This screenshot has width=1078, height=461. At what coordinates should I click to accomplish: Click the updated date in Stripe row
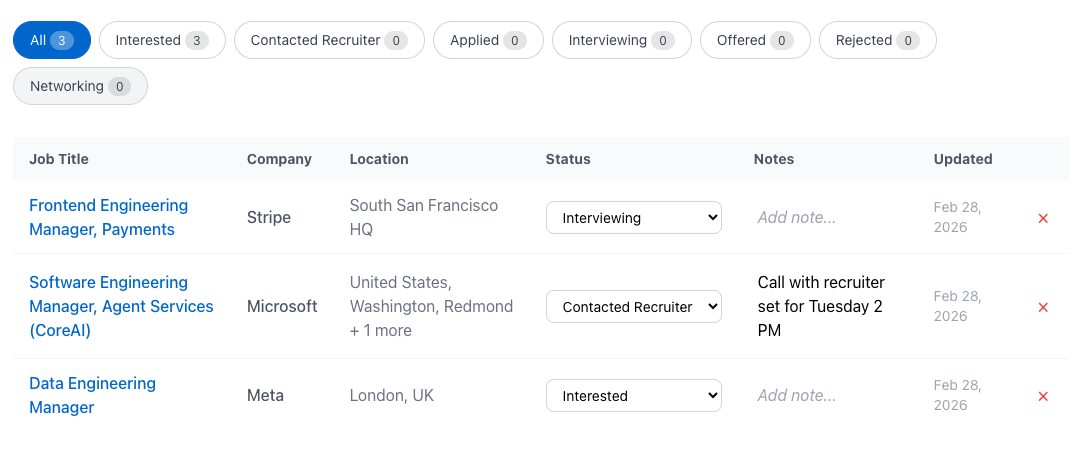(958, 217)
